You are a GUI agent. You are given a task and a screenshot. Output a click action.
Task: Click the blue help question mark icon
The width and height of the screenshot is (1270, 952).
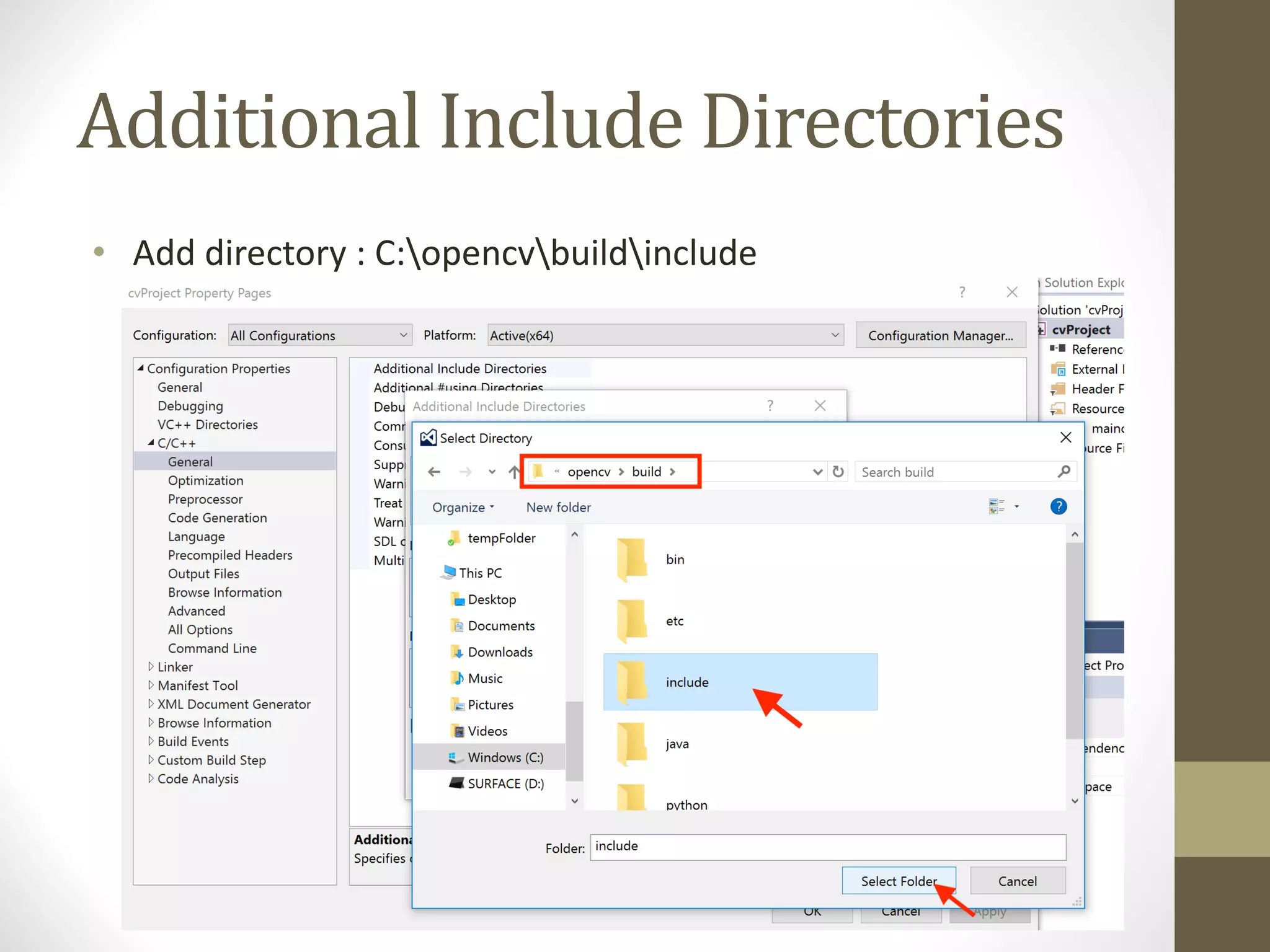pyautogui.click(x=1059, y=506)
